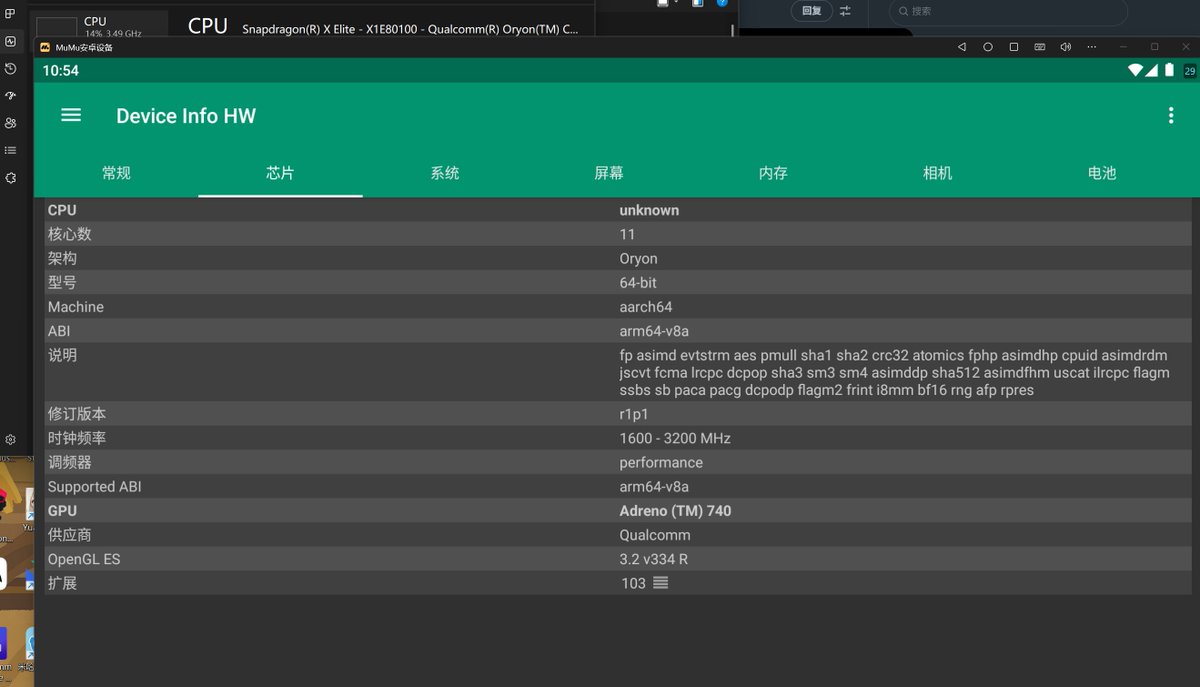Screen dimensions: 1200x687
Task: Click the Android clock showing 10:54
Action: pos(60,71)
